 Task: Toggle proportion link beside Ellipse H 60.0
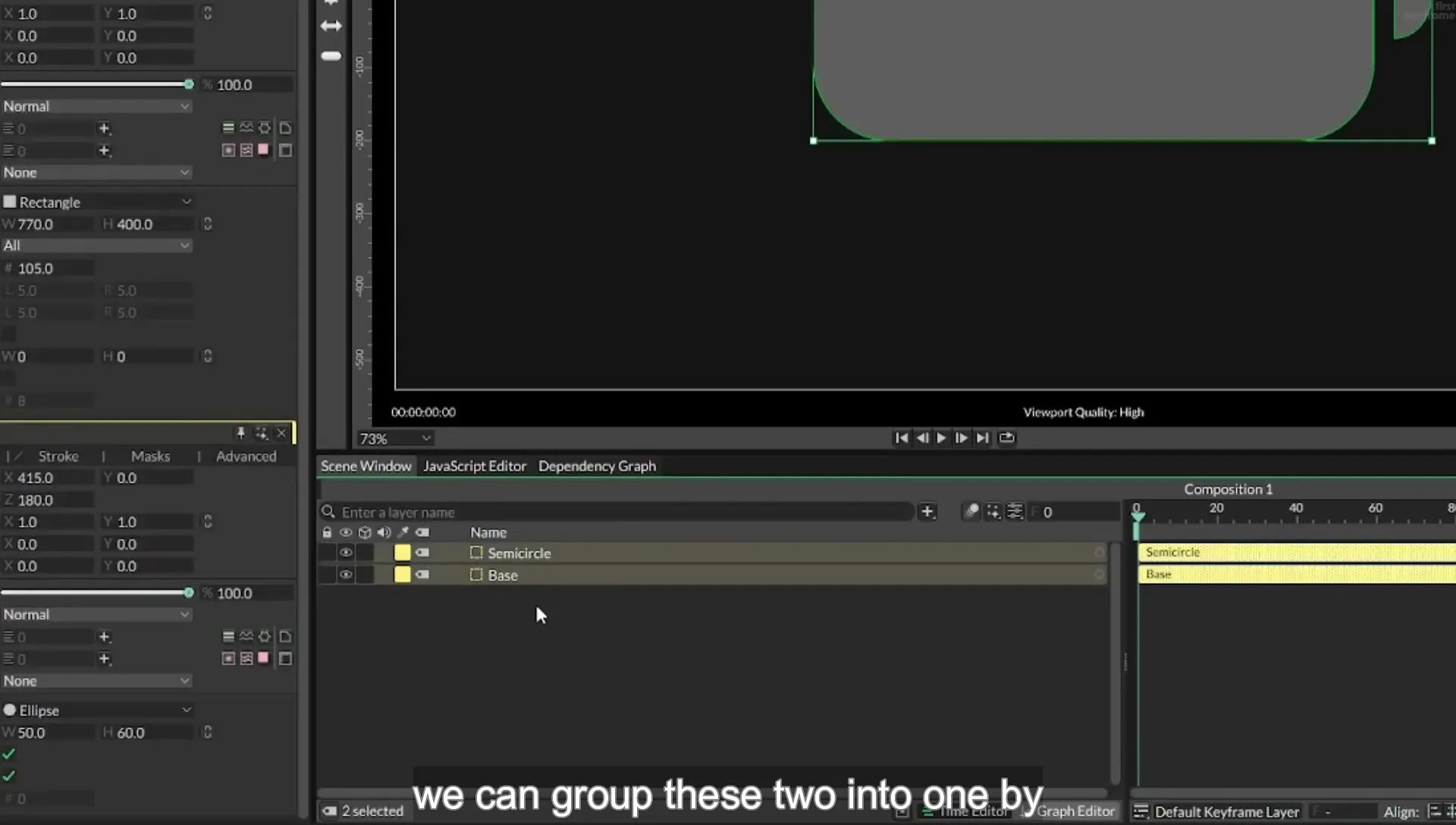click(207, 732)
